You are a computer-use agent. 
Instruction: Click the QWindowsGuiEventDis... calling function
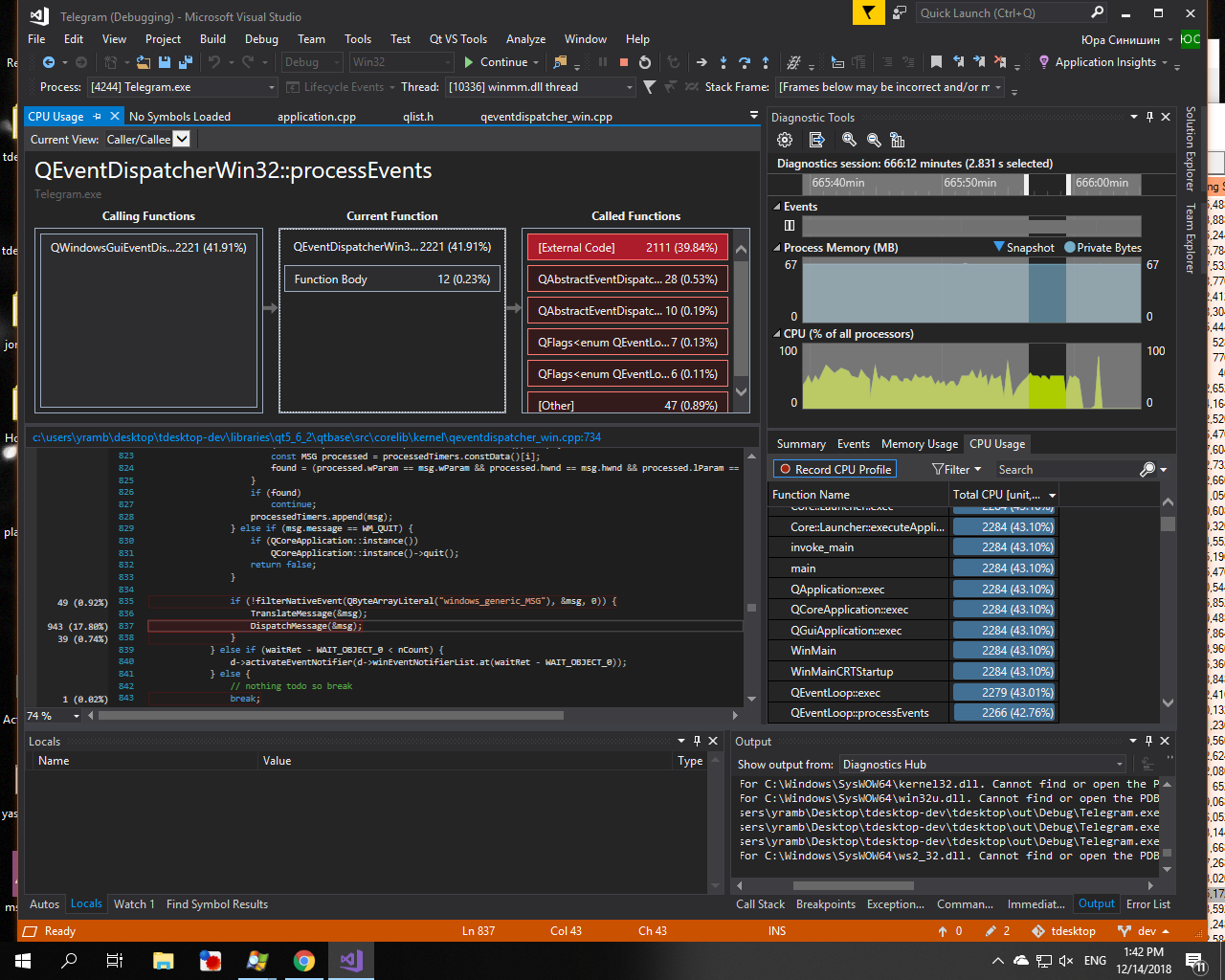pos(148,248)
